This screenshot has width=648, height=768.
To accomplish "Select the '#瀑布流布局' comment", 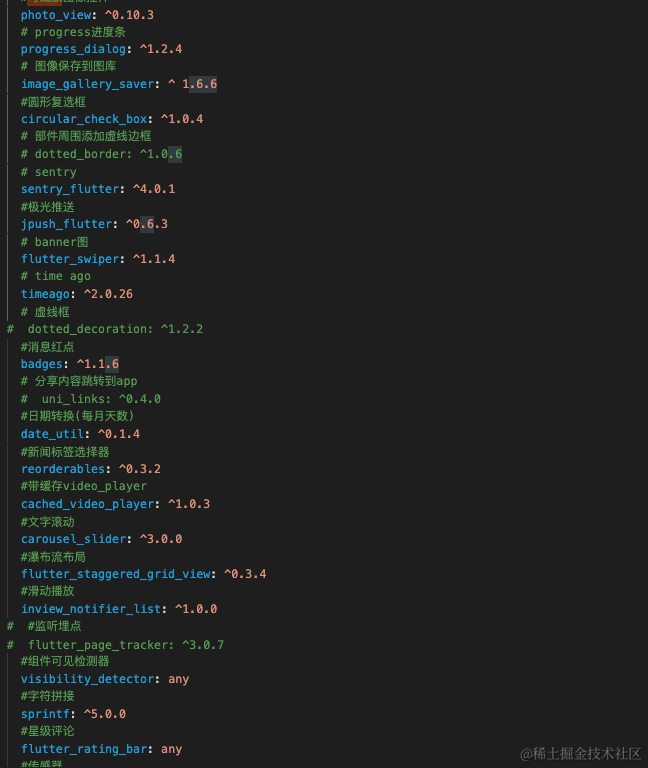I will tap(53, 557).
